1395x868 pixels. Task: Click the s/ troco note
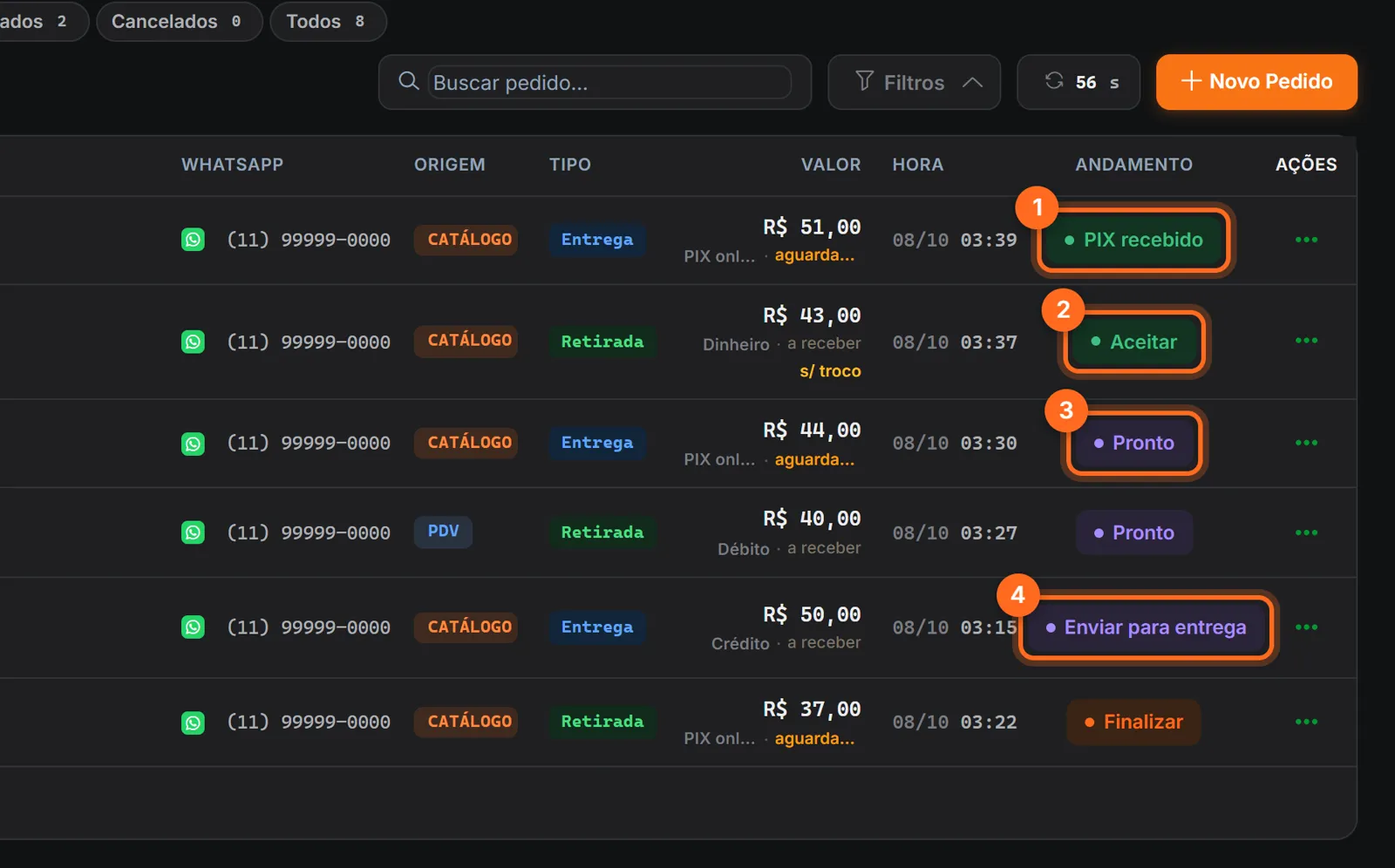(x=830, y=371)
